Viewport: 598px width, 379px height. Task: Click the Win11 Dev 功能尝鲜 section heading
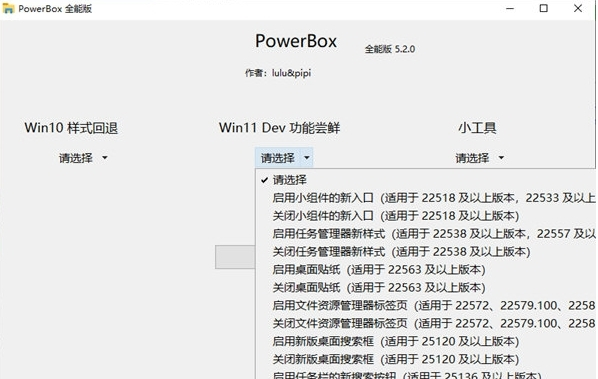[x=279, y=128]
